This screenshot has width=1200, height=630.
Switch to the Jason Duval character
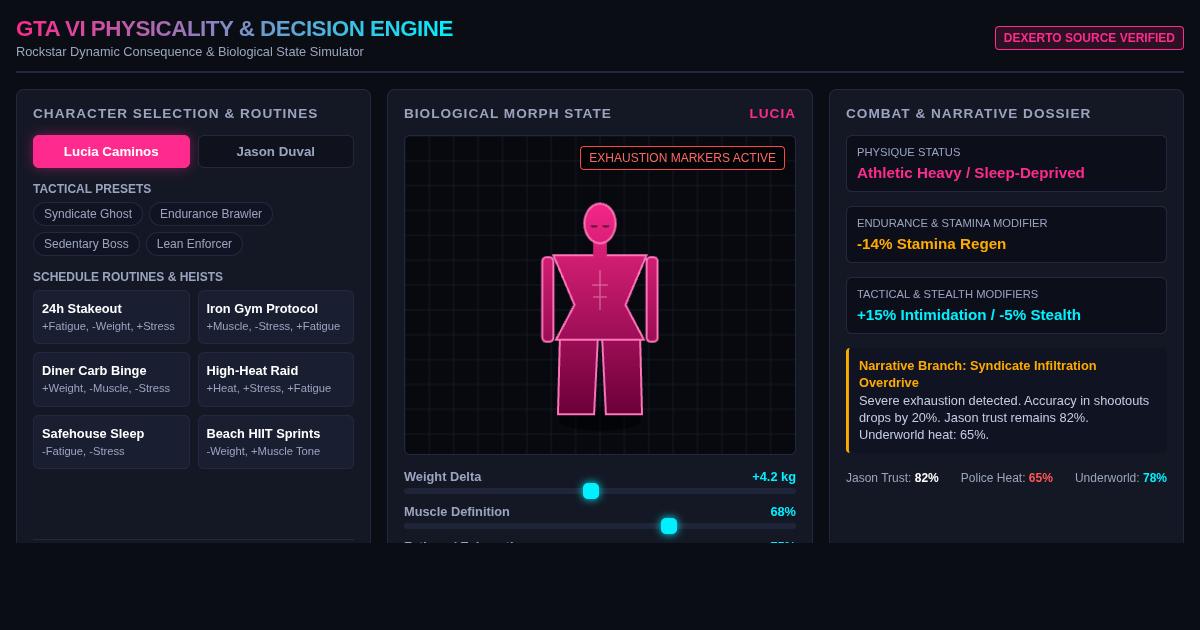click(x=276, y=152)
